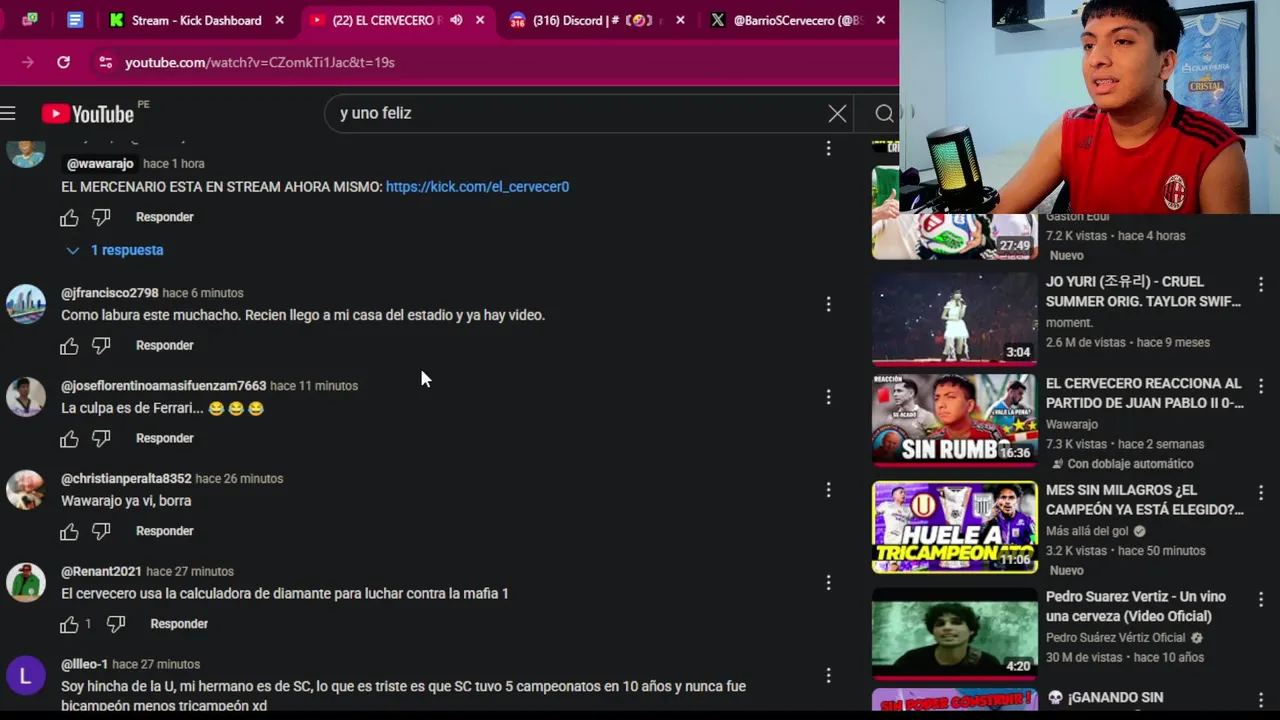The width and height of the screenshot is (1280, 720).
Task: Focus the browser address bar URL
Action: pyautogui.click(x=260, y=62)
